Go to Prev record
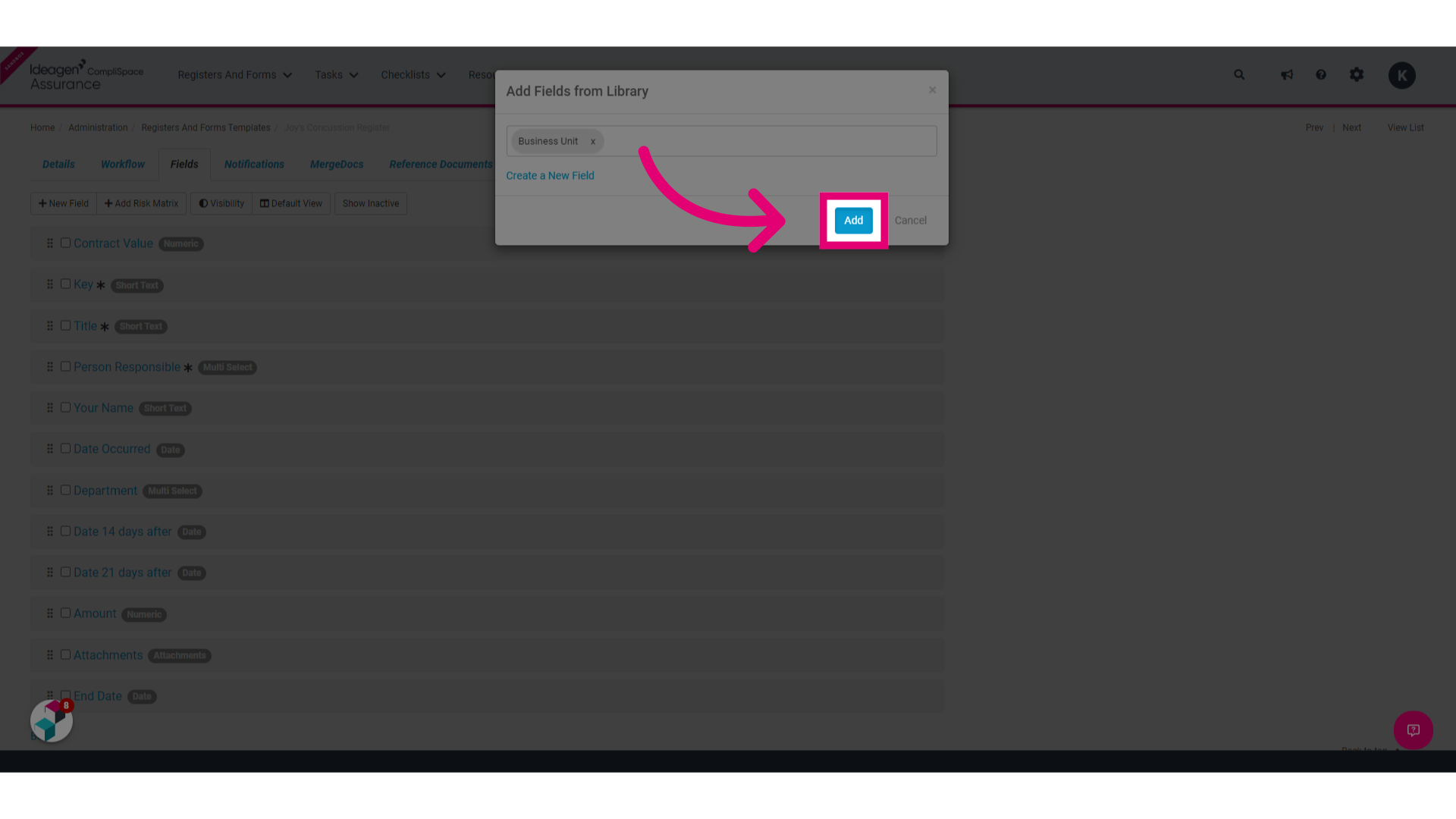Screen dimensions: 1456x819 click(1314, 128)
